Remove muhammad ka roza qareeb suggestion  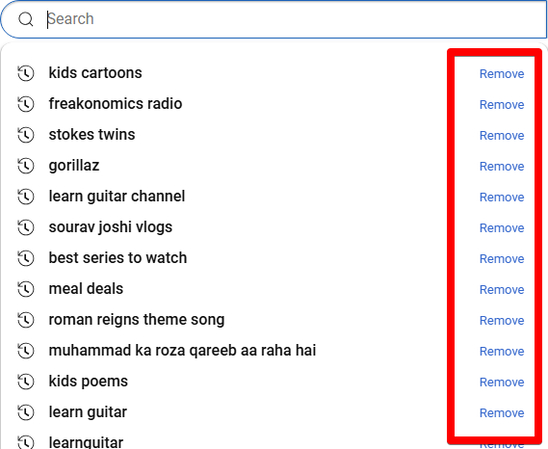[502, 351]
